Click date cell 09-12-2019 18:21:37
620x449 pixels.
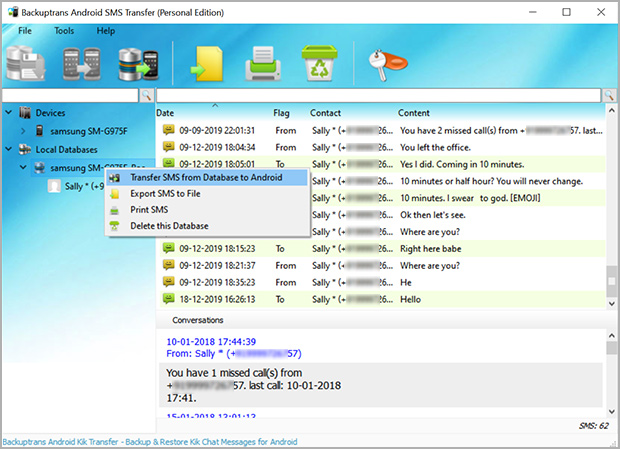coord(217,266)
